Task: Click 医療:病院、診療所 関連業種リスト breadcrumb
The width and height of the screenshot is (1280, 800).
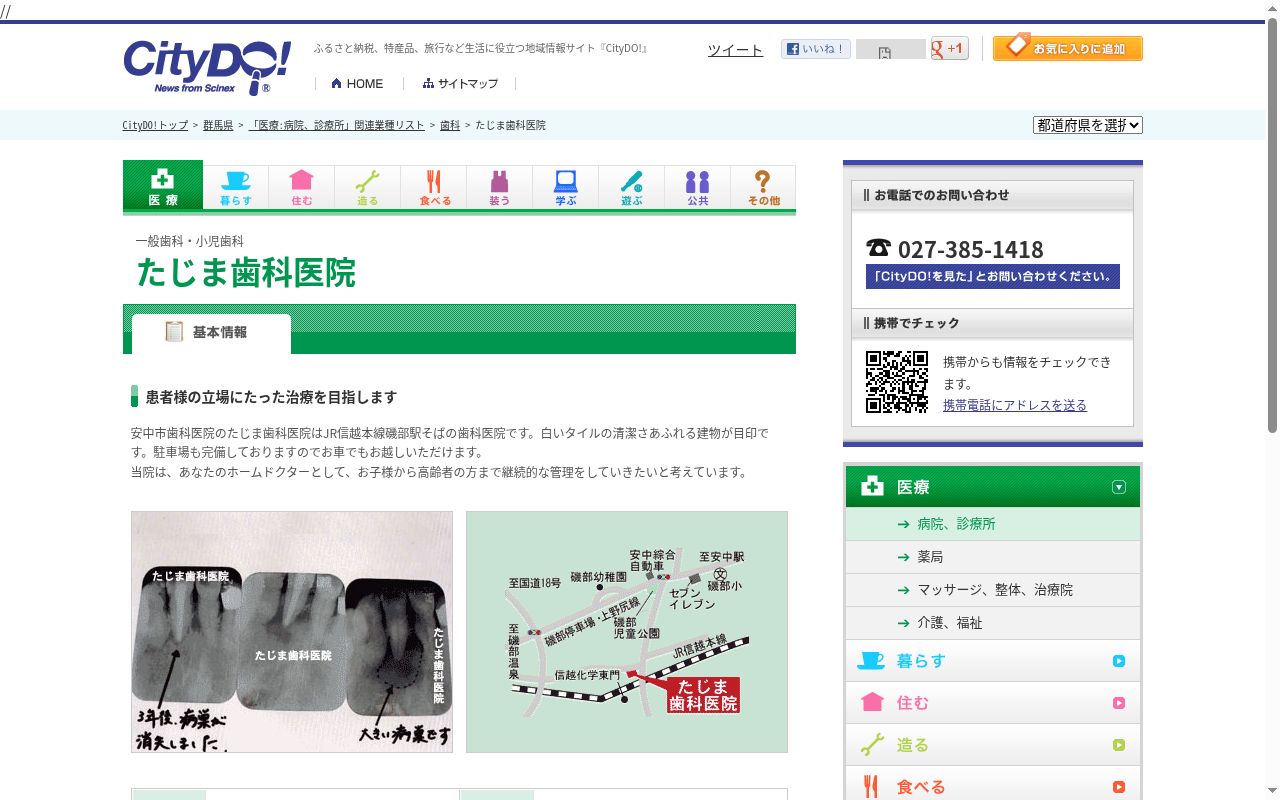Action: click(x=337, y=126)
